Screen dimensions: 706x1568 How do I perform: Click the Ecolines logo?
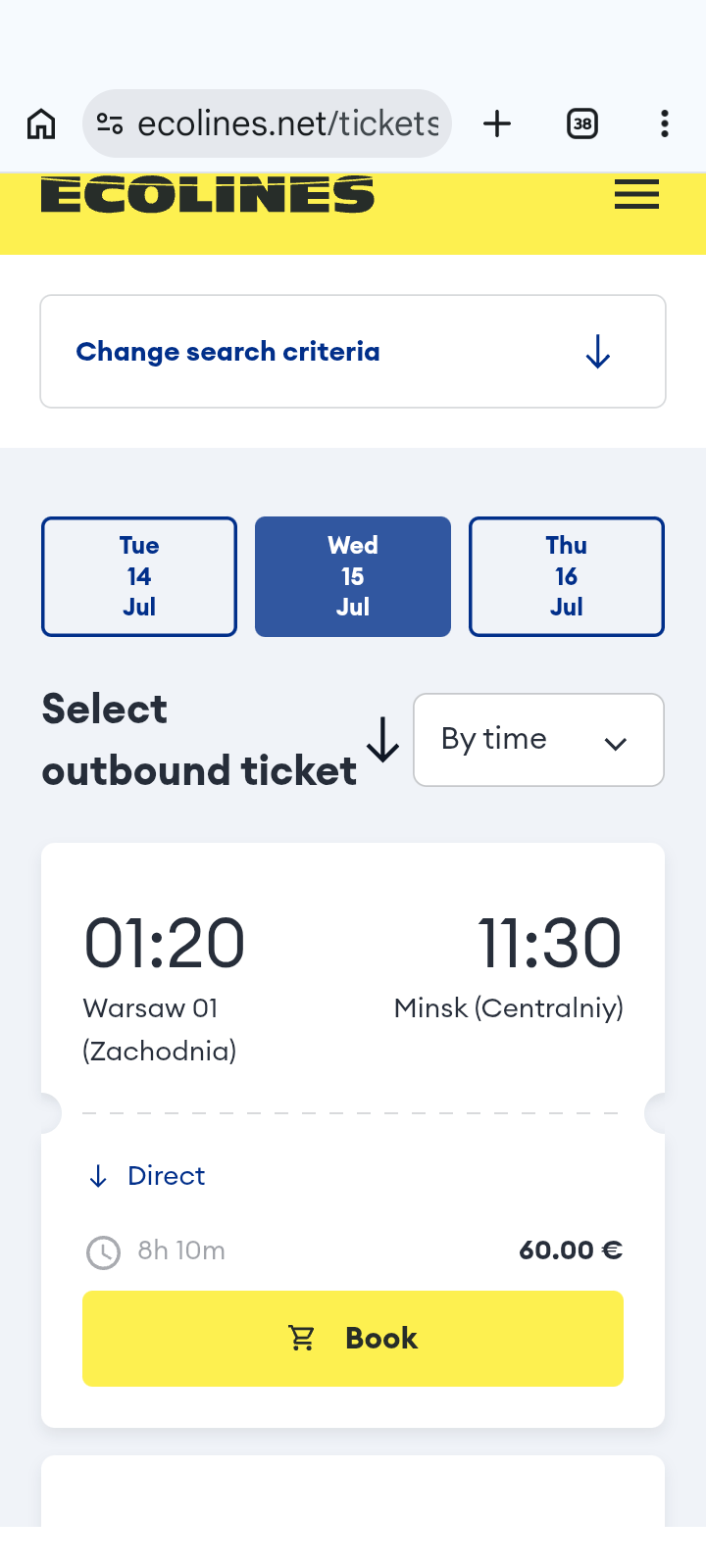coord(208,195)
